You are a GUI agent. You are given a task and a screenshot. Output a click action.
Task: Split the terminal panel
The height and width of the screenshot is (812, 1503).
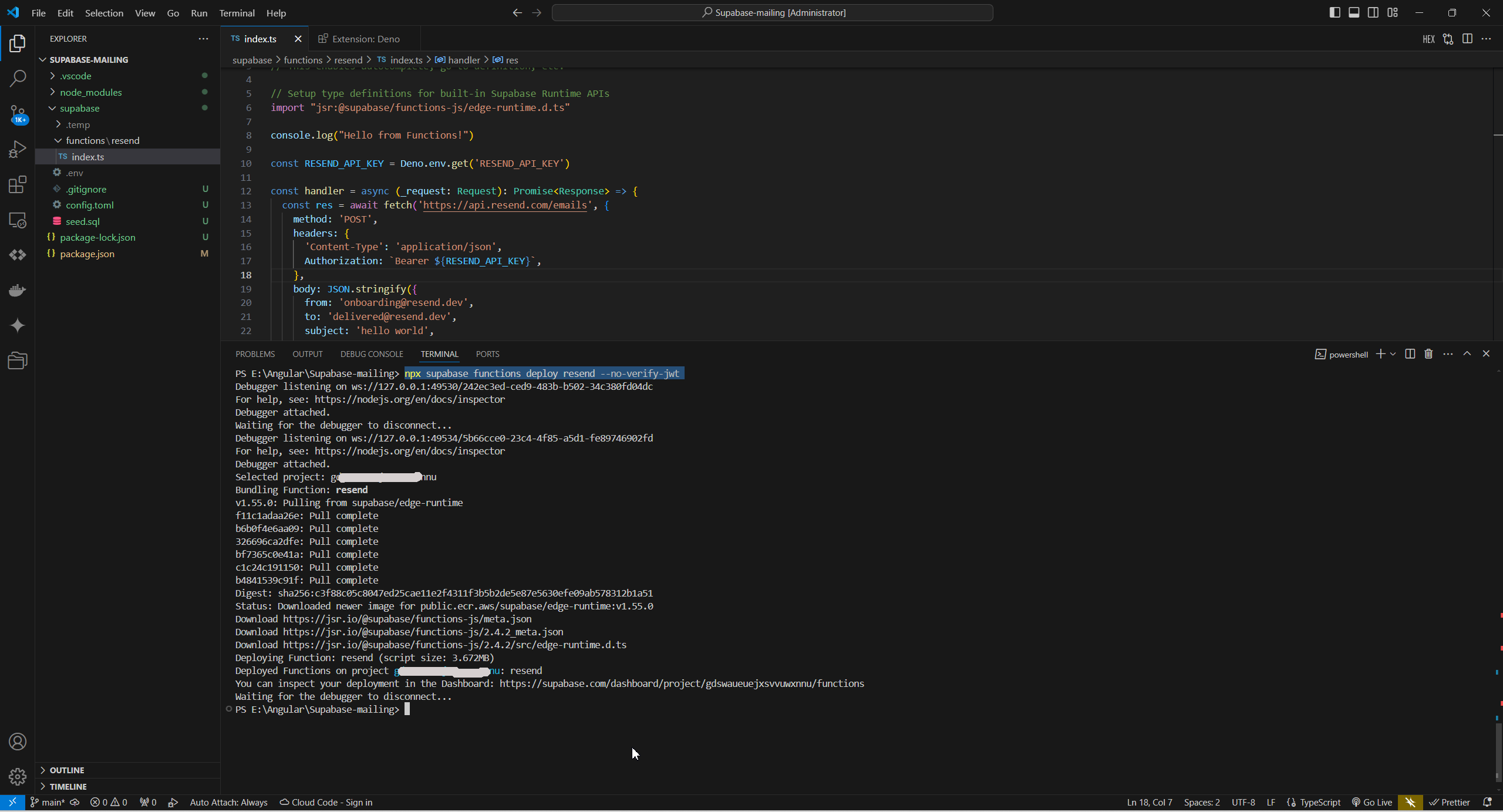(1410, 354)
